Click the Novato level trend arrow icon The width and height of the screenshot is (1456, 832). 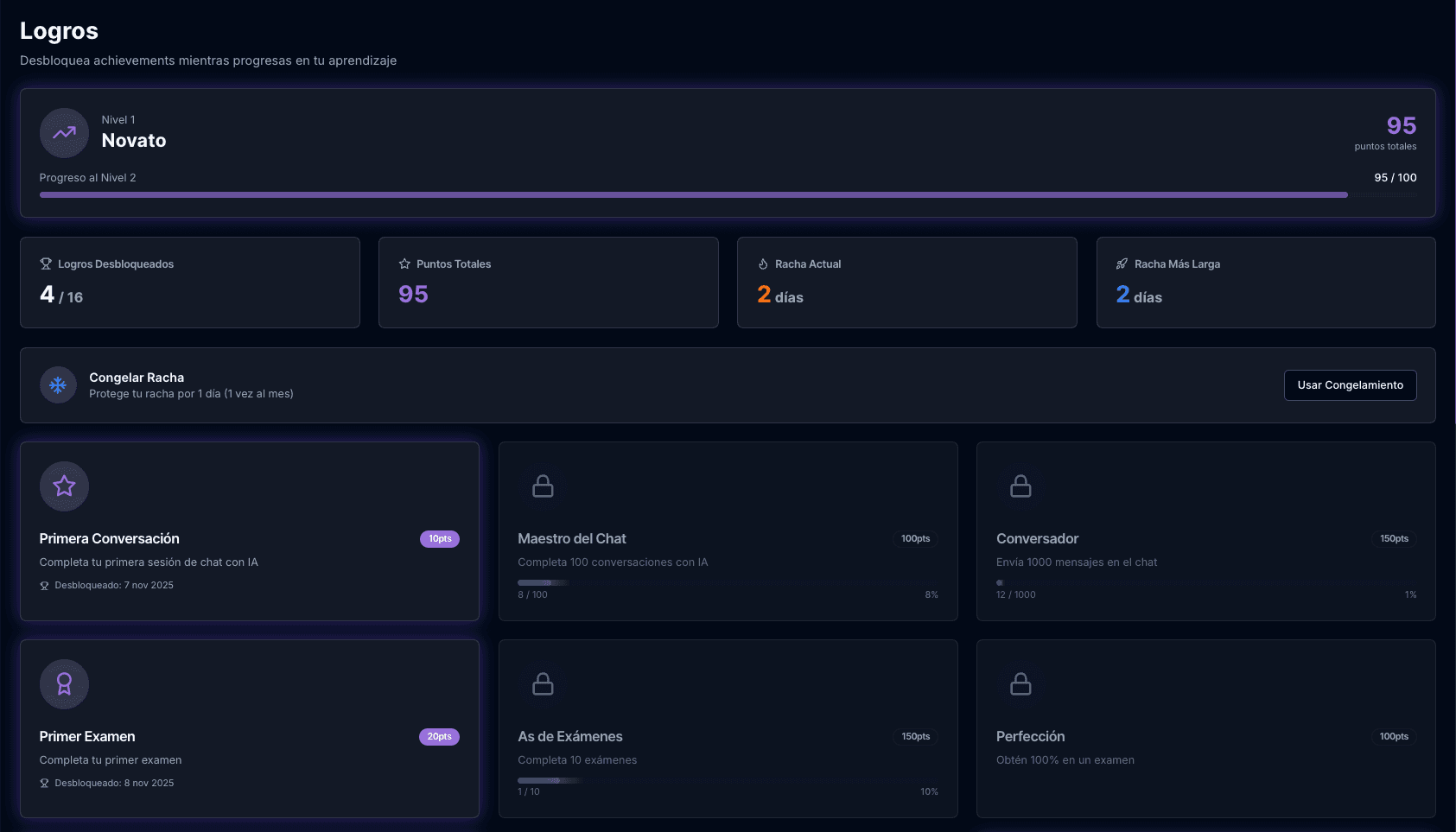tap(64, 133)
